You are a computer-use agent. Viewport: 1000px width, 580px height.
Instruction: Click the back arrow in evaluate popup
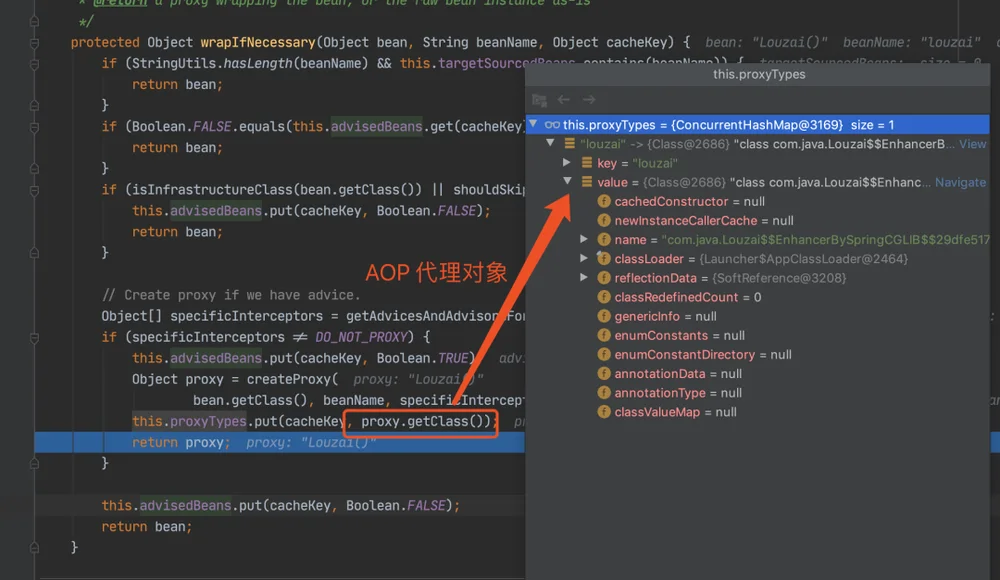(x=564, y=100)
